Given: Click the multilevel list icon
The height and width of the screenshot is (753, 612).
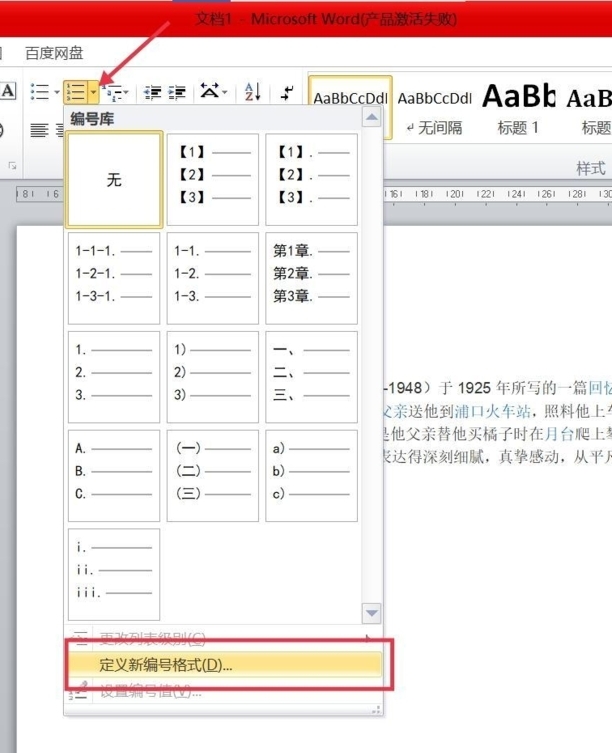Looking at the screenshot, I should coord(113,92).
